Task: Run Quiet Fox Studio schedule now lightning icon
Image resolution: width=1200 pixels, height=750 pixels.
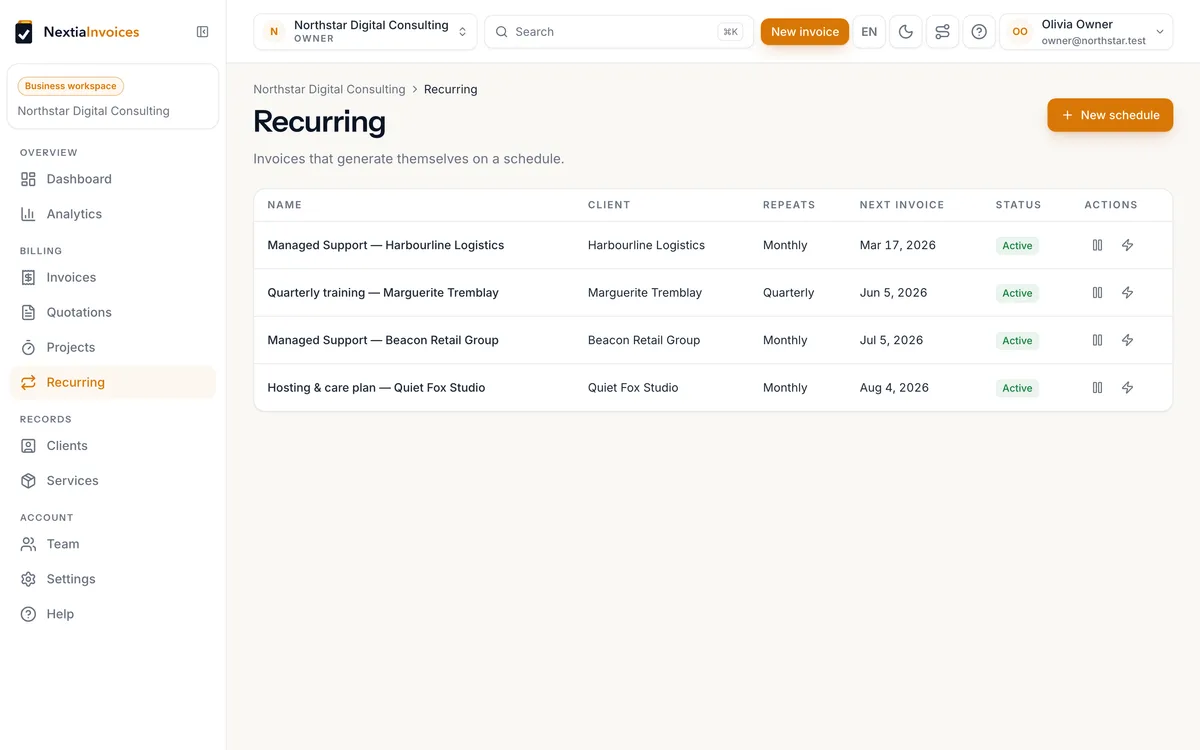Action: tap(1127, 388)
